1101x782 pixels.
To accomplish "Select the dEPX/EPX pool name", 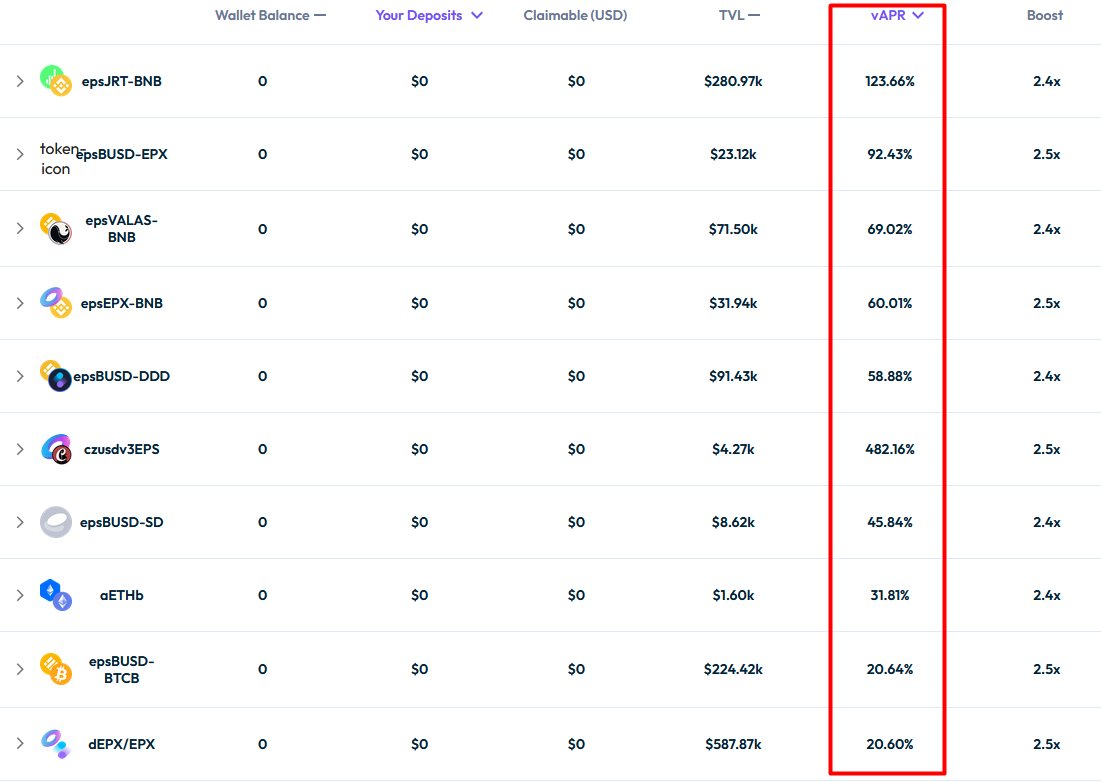I will click(121, 743).
